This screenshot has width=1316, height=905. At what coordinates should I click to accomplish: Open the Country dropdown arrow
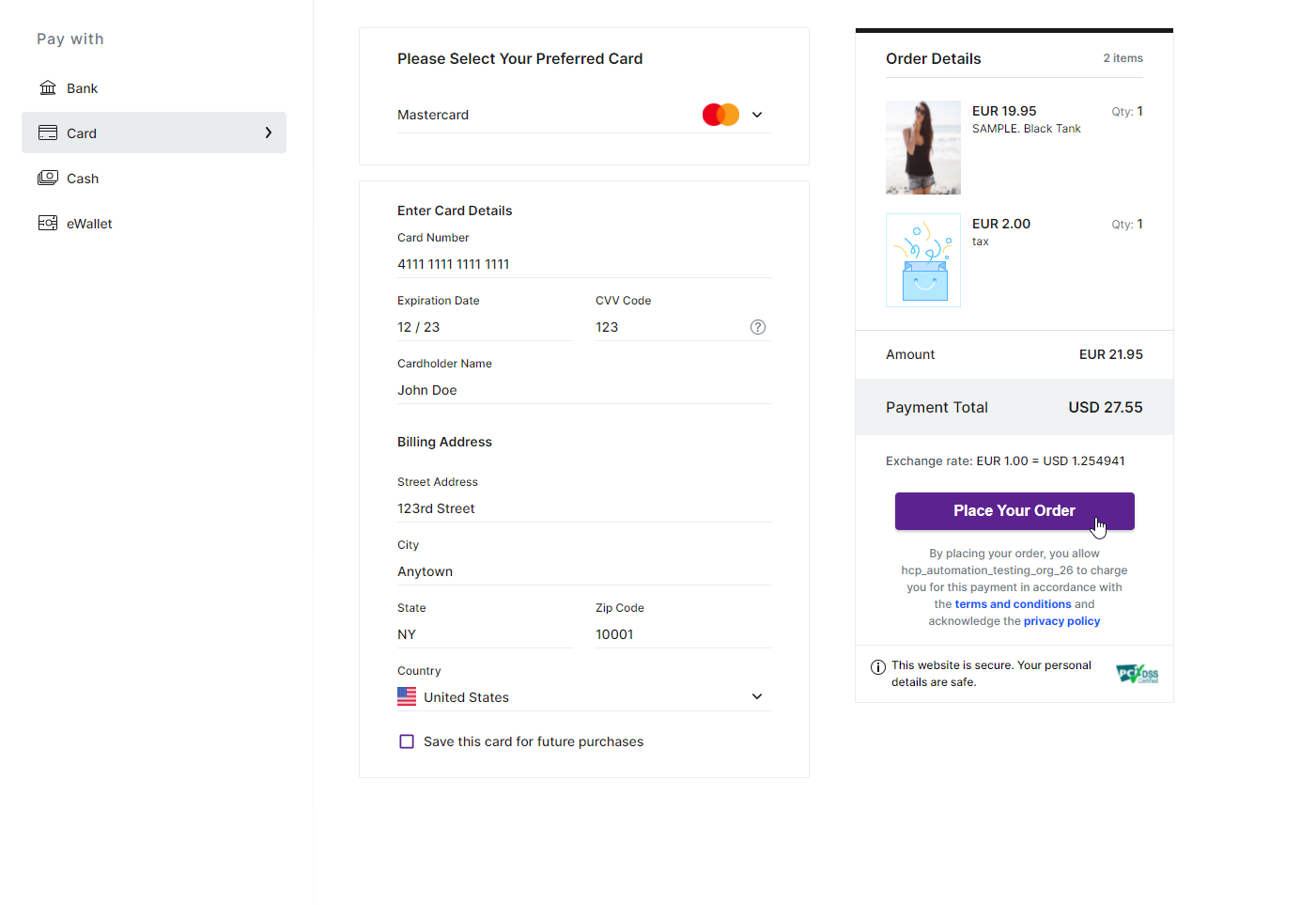click(757, 697)
